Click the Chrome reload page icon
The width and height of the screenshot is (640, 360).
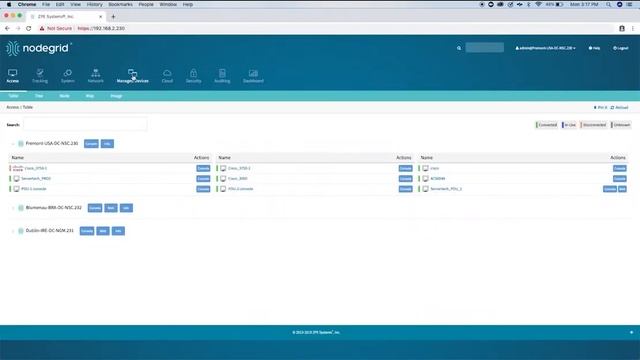pos(29,29)
